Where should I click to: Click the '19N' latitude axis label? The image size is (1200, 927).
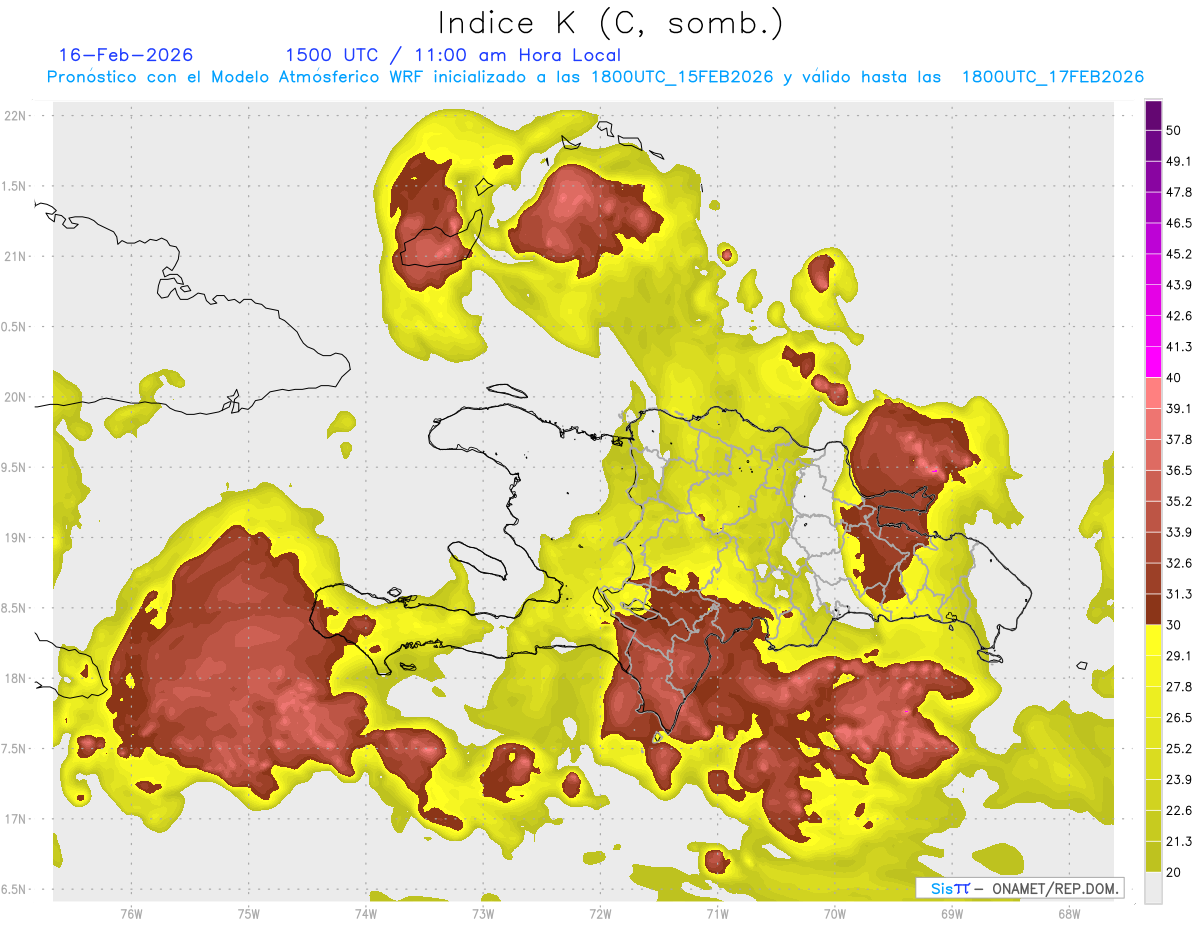click(17, 538)
